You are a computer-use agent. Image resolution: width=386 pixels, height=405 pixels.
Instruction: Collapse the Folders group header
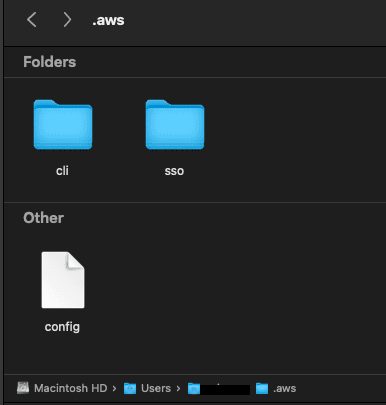click(x=50, y=62)
